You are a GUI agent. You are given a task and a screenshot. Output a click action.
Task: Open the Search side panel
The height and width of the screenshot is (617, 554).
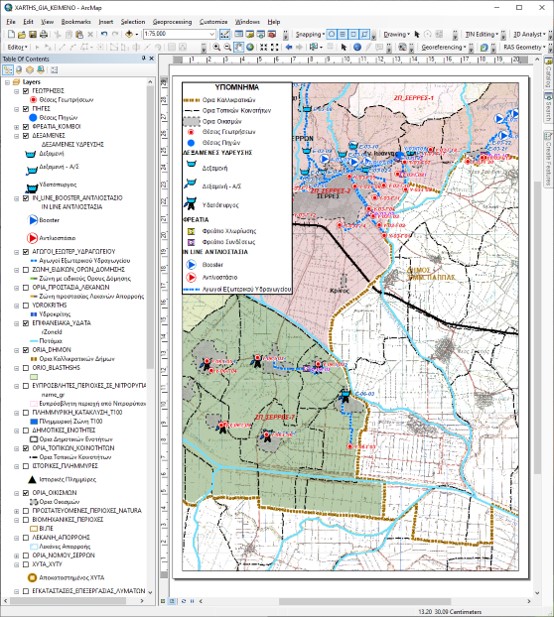(x=548, y=107)
